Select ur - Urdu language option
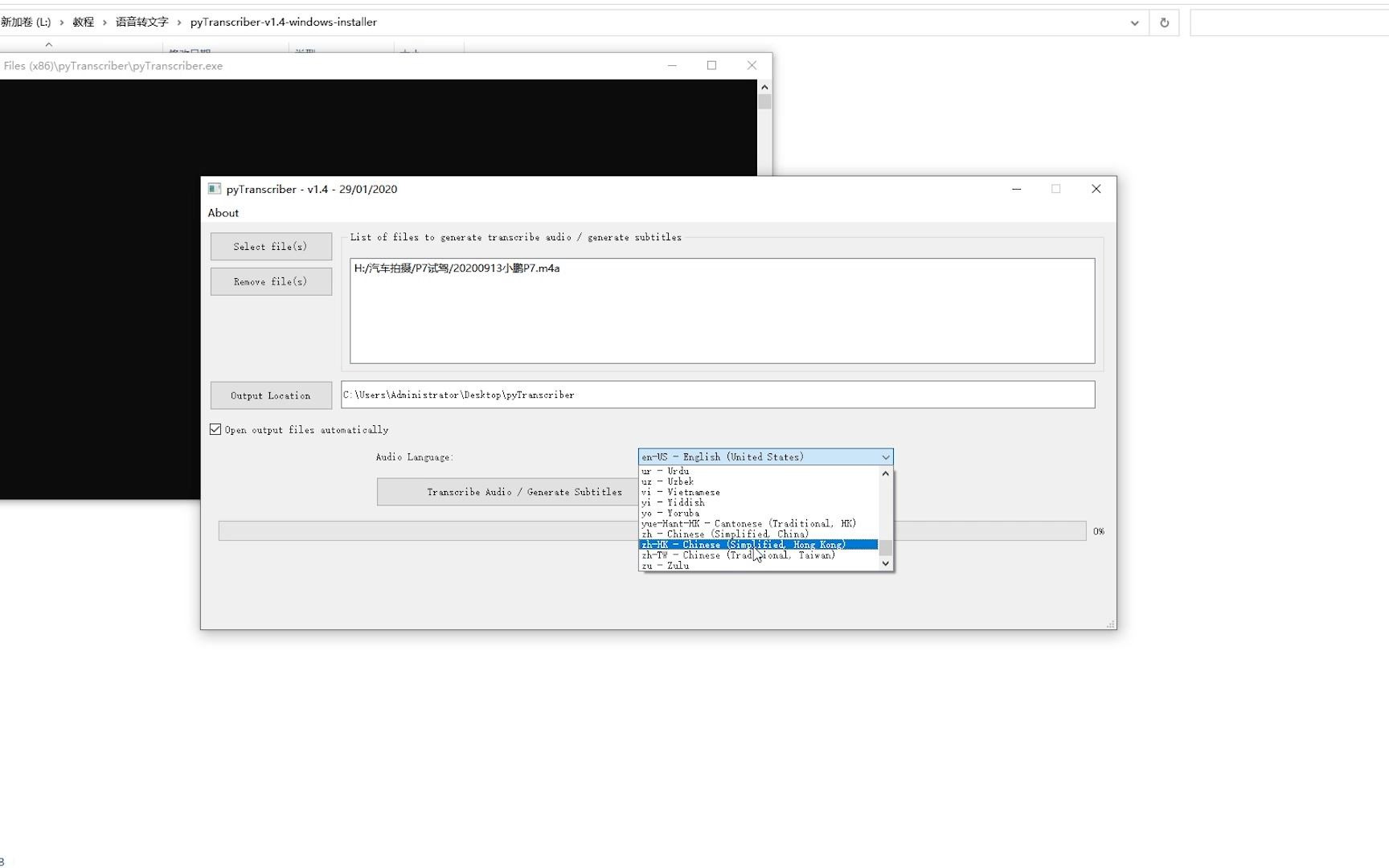 click(x=758, y=471)
